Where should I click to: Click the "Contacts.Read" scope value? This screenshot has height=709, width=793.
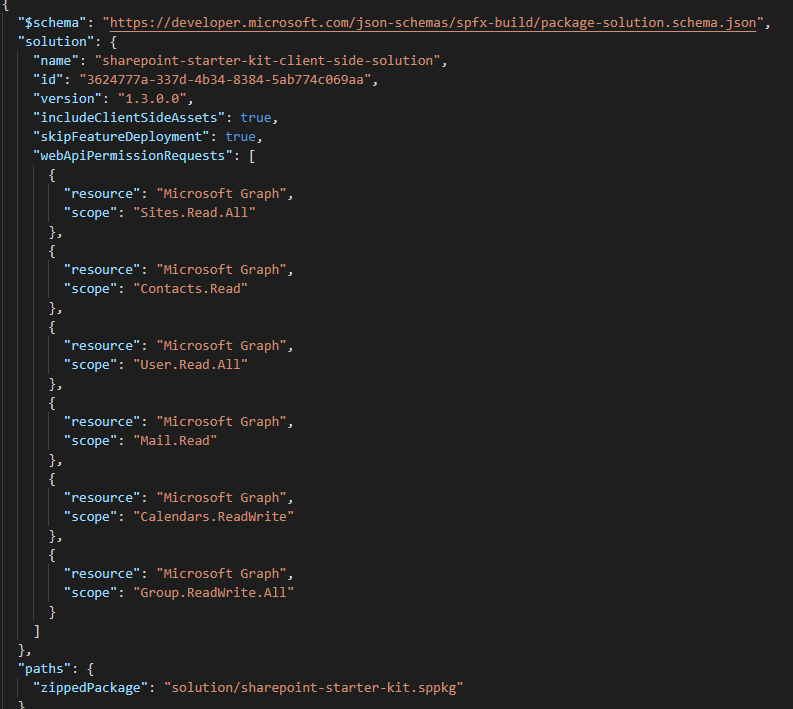pos(191,289)
